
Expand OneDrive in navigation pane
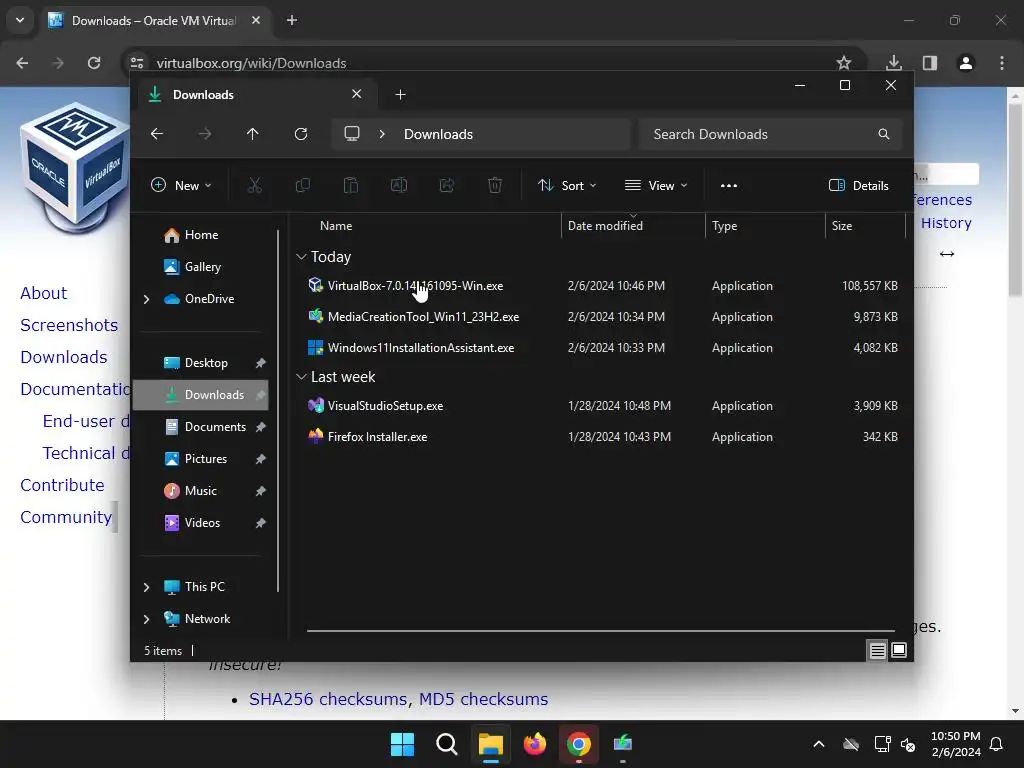click(x=146, y=299)
